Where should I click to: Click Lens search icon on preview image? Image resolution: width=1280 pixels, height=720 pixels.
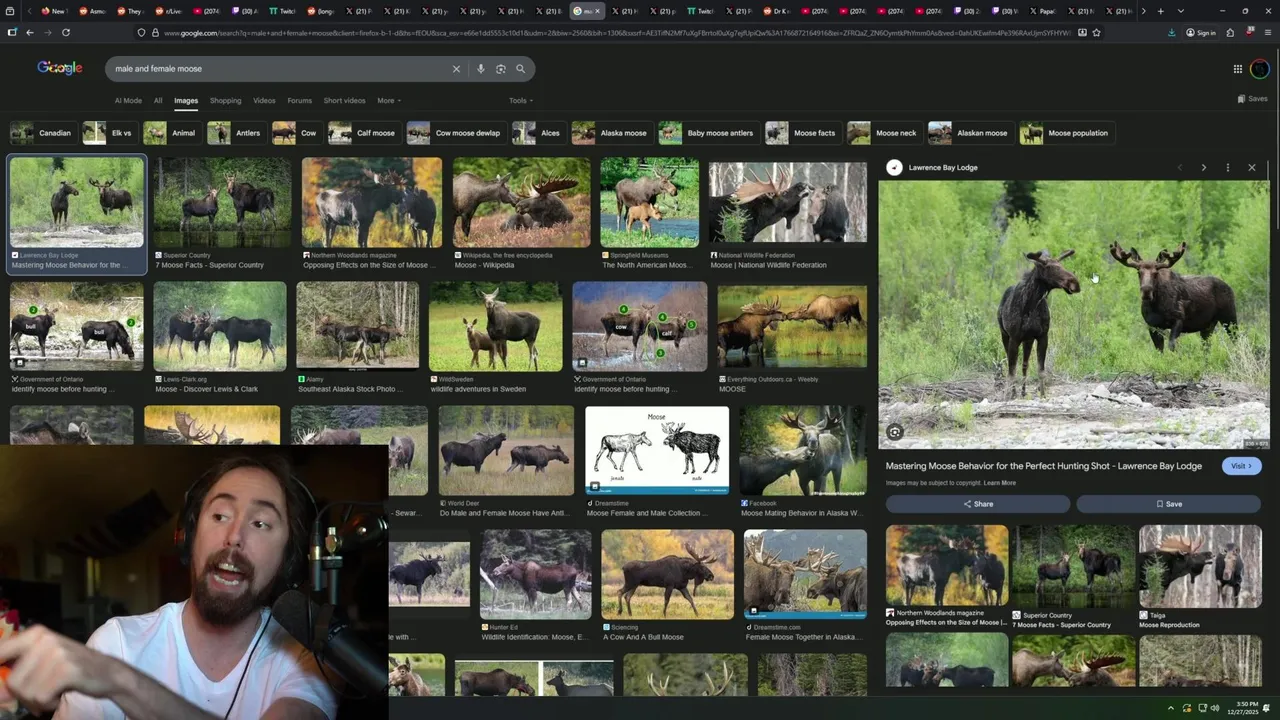point(895,433)
